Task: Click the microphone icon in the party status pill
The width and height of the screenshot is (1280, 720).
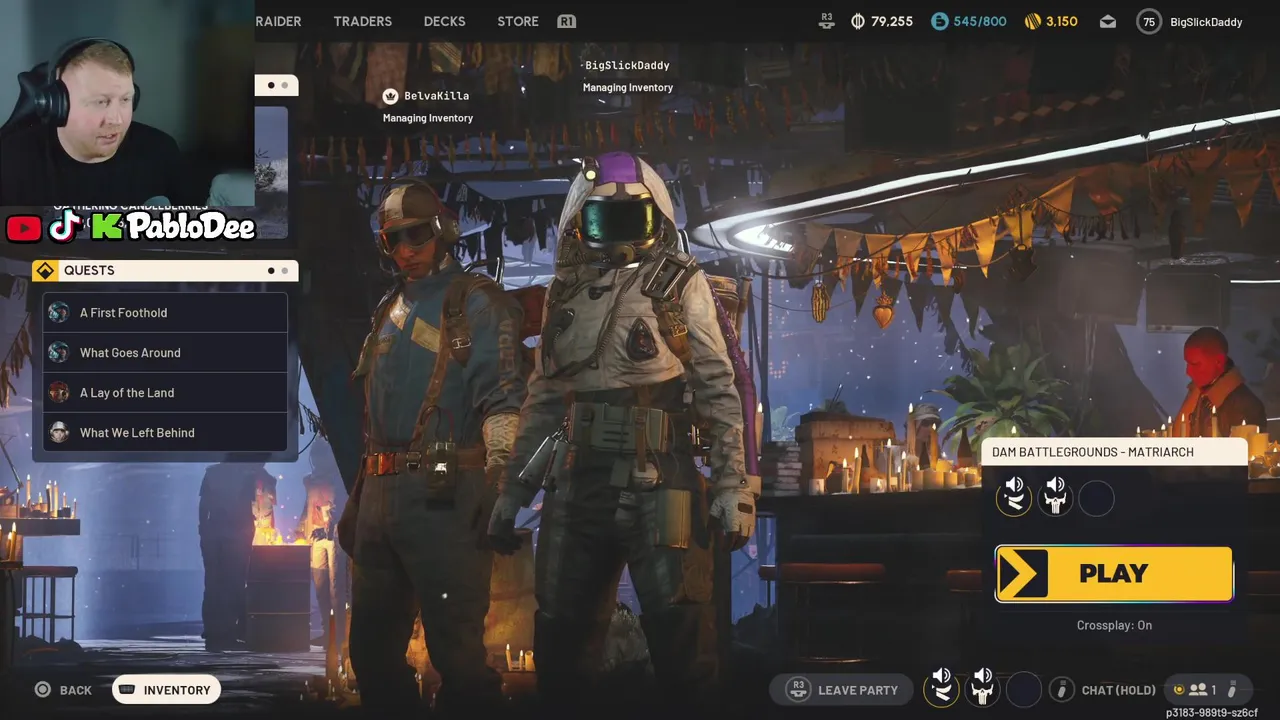Action: 1232,690
